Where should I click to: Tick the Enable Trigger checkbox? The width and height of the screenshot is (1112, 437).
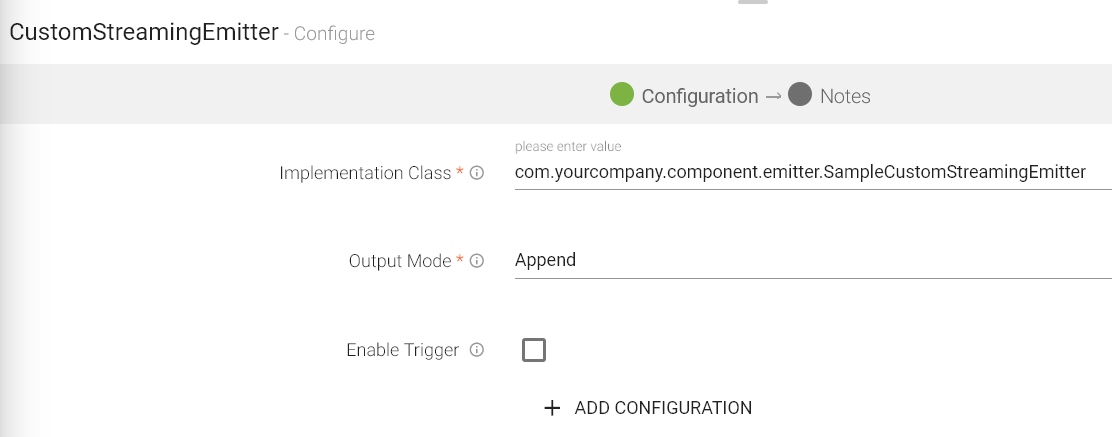pos(534,350)
